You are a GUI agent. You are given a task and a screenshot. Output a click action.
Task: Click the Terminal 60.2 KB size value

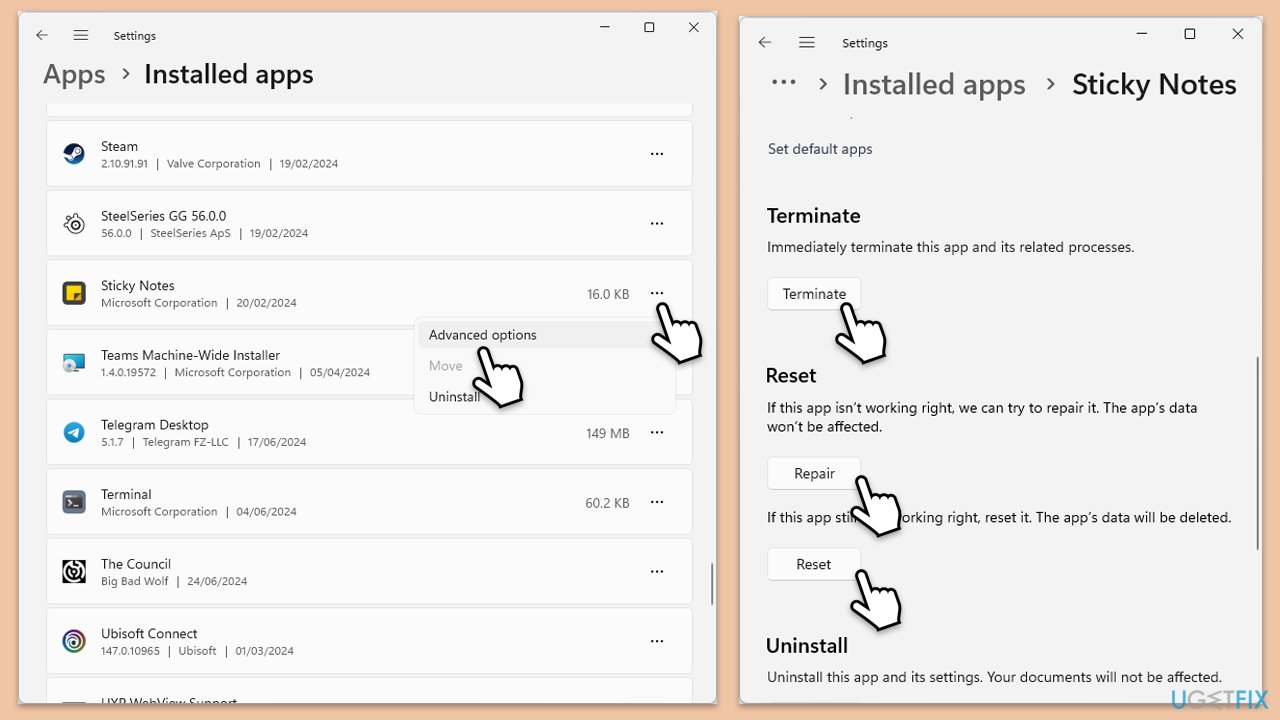(x=608, y=503)
